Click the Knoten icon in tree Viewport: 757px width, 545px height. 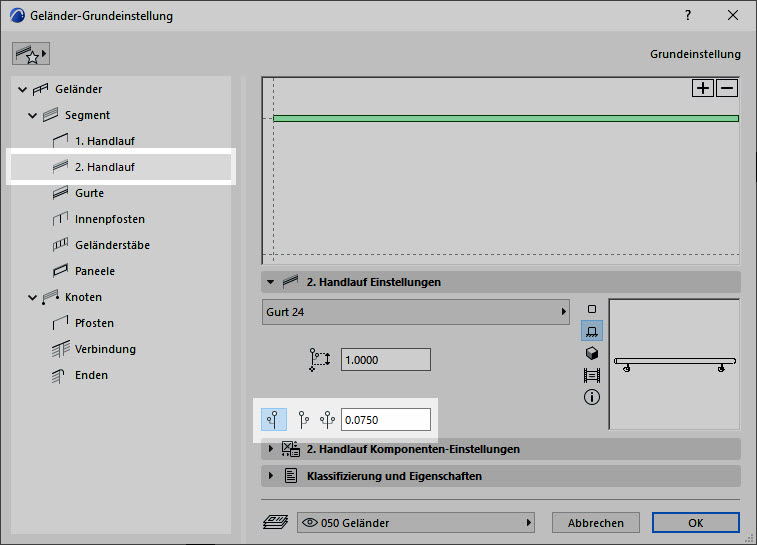click(50, 297)
